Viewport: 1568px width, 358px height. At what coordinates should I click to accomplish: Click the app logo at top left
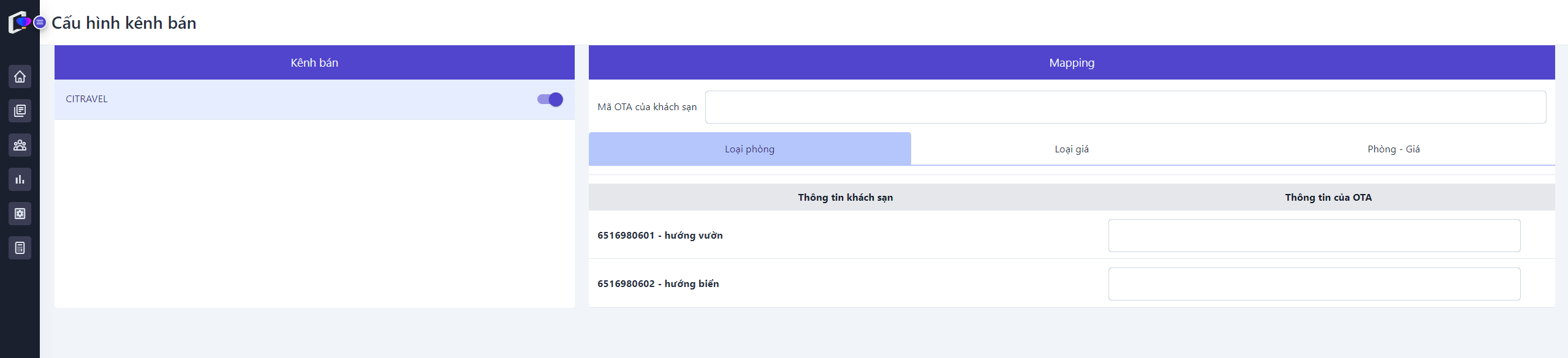point(19,22)
